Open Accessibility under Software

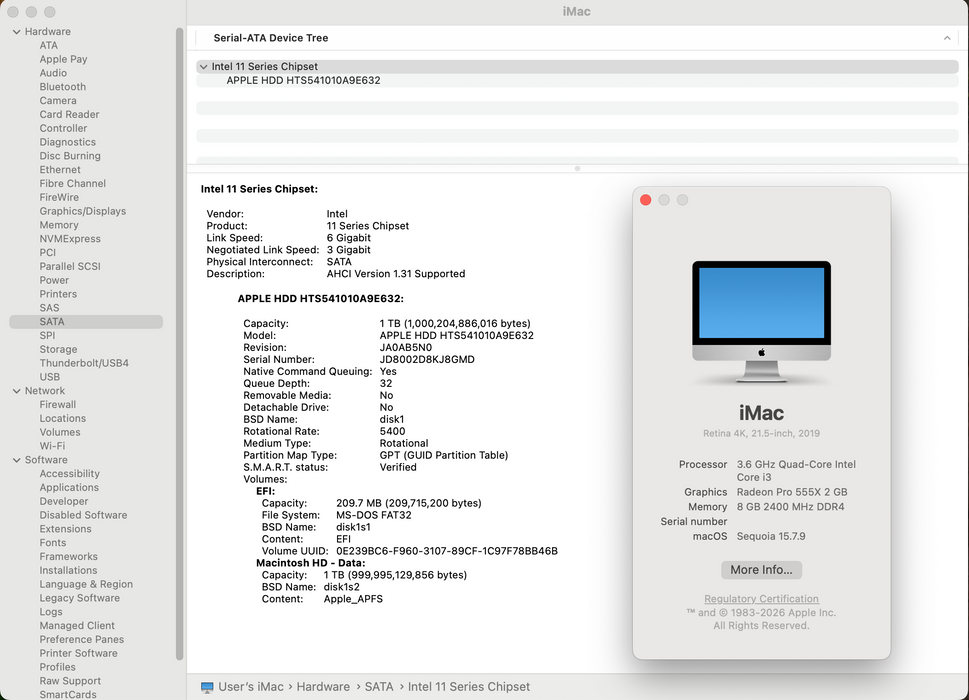69,474
